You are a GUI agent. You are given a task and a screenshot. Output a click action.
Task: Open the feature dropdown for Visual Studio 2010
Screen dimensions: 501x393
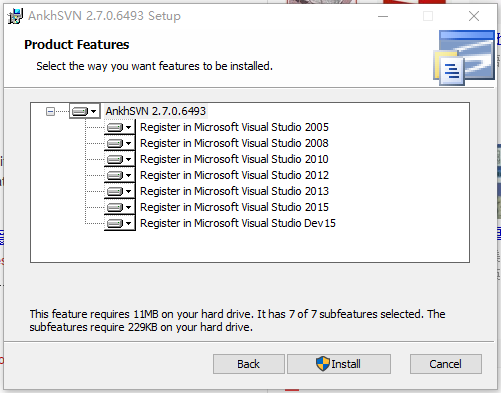(120, 159)
